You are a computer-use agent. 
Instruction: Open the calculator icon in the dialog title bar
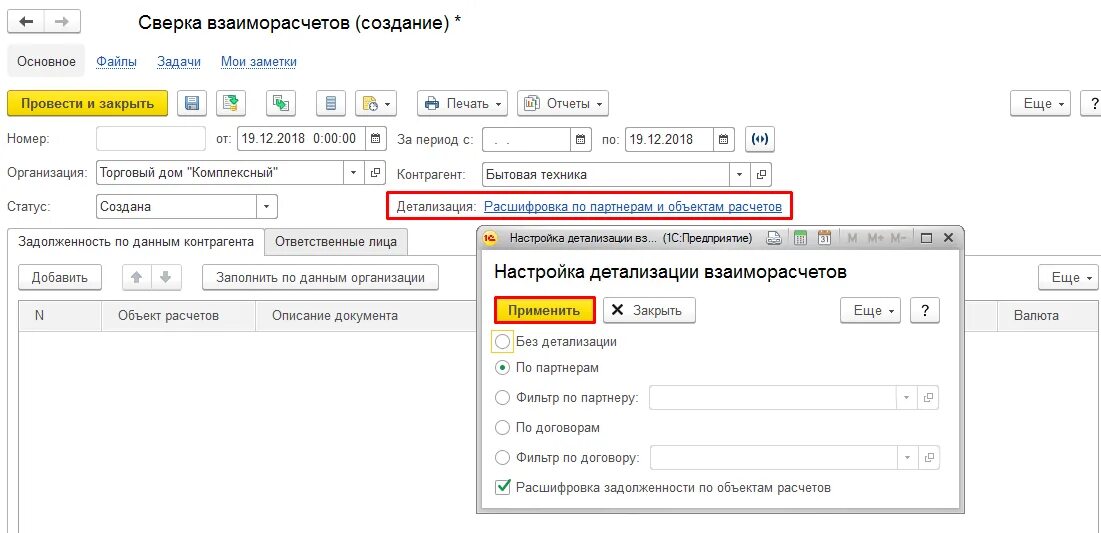(800, 239)
